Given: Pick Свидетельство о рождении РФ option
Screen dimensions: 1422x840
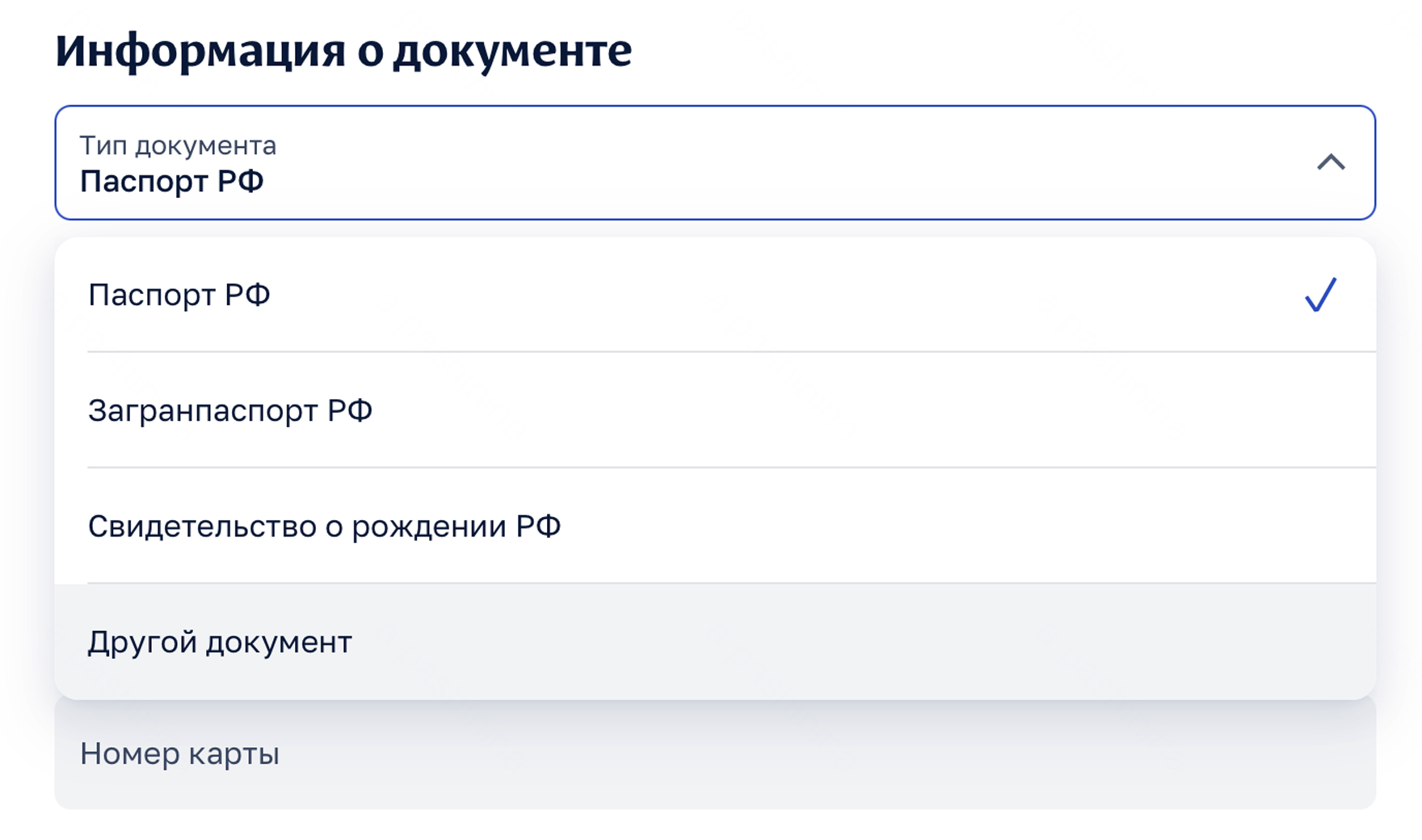Looking at the screenshot, I should click(324, 526).
